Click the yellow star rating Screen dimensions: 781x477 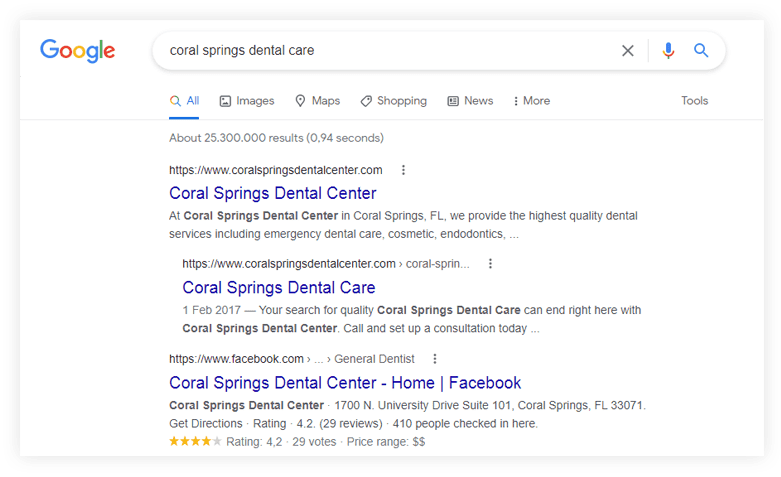pos(195,441)
